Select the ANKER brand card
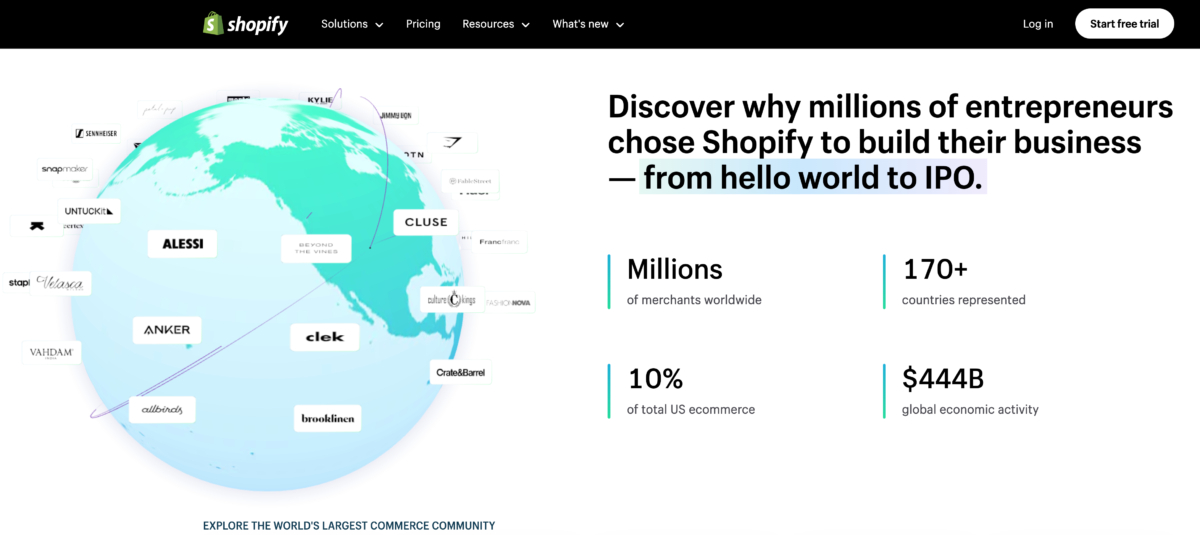 [x=167, y=330]
